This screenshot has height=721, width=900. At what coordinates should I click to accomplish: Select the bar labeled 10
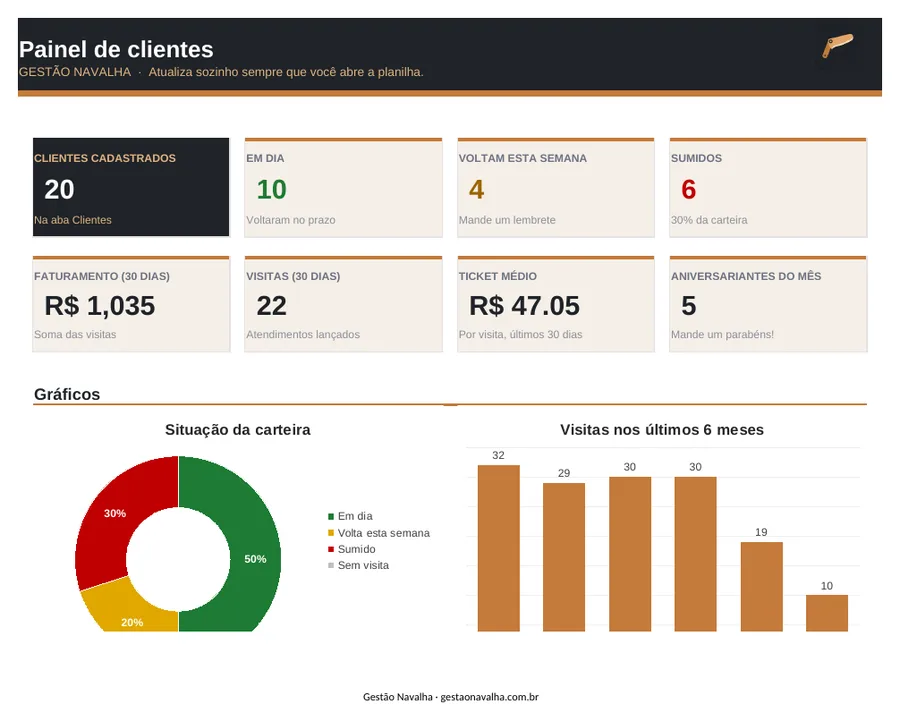click(827, 613)
